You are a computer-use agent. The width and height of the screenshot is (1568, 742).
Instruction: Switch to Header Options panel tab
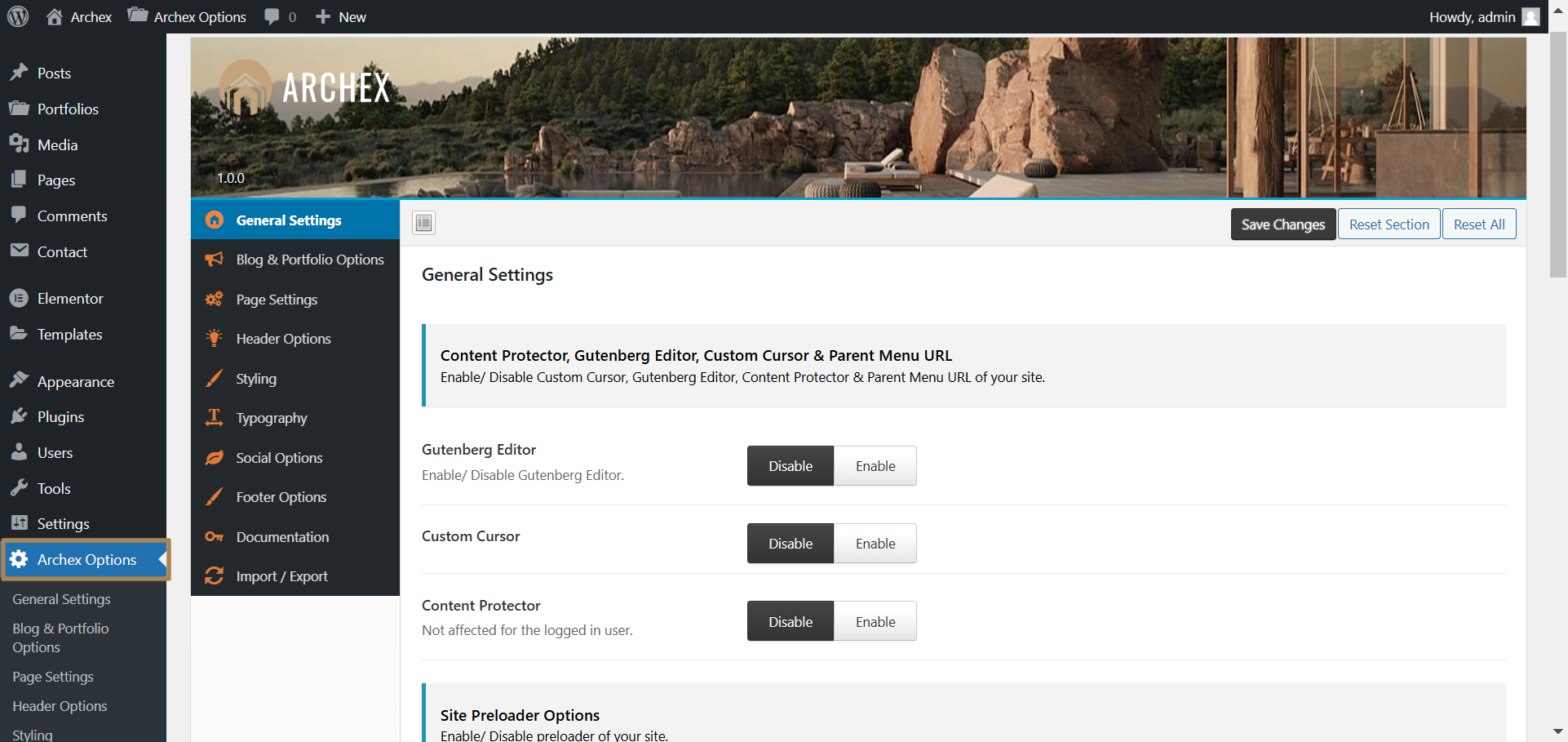pos(295,339)
